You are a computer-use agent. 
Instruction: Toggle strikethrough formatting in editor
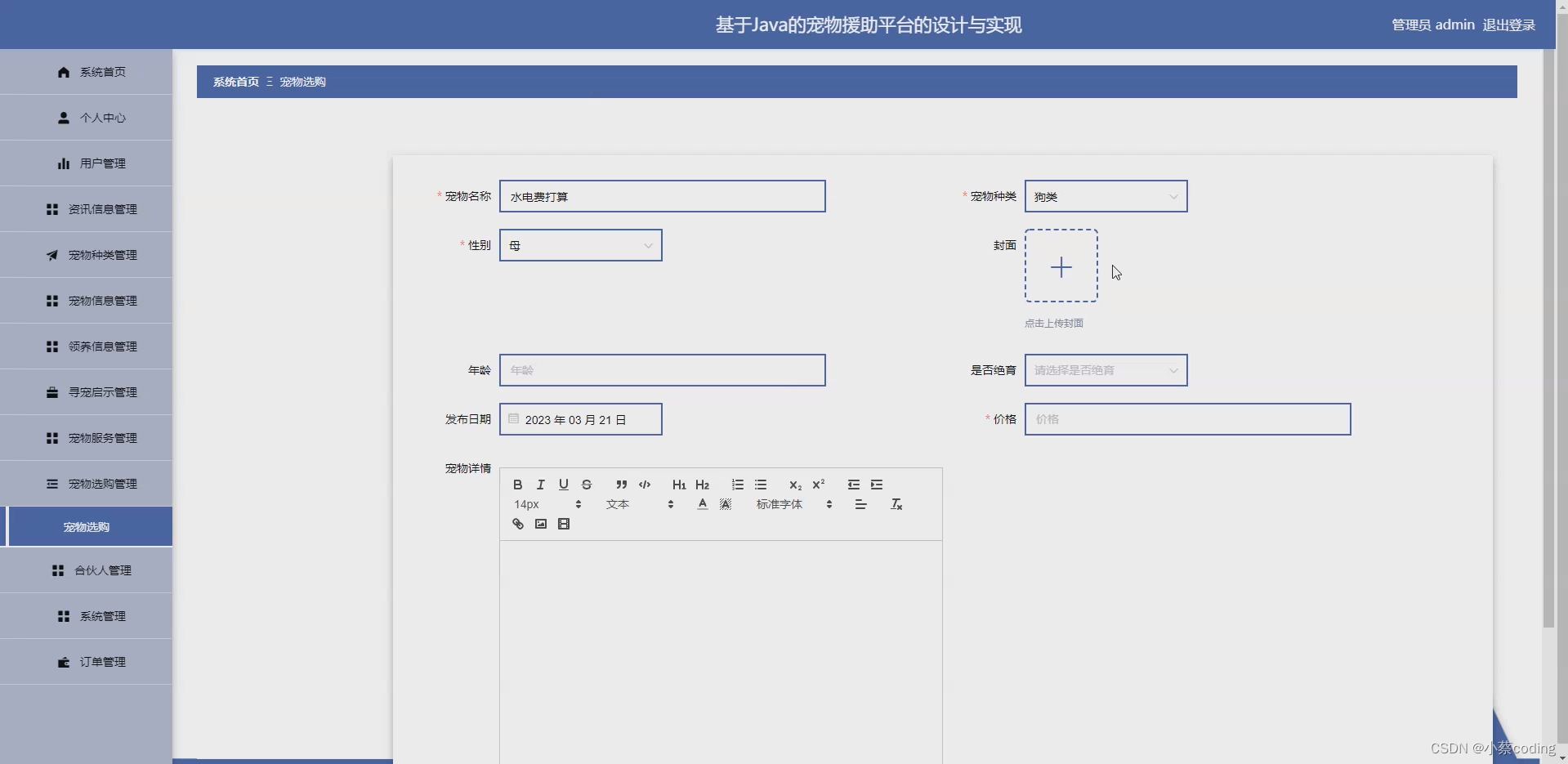tap(586, 485)
